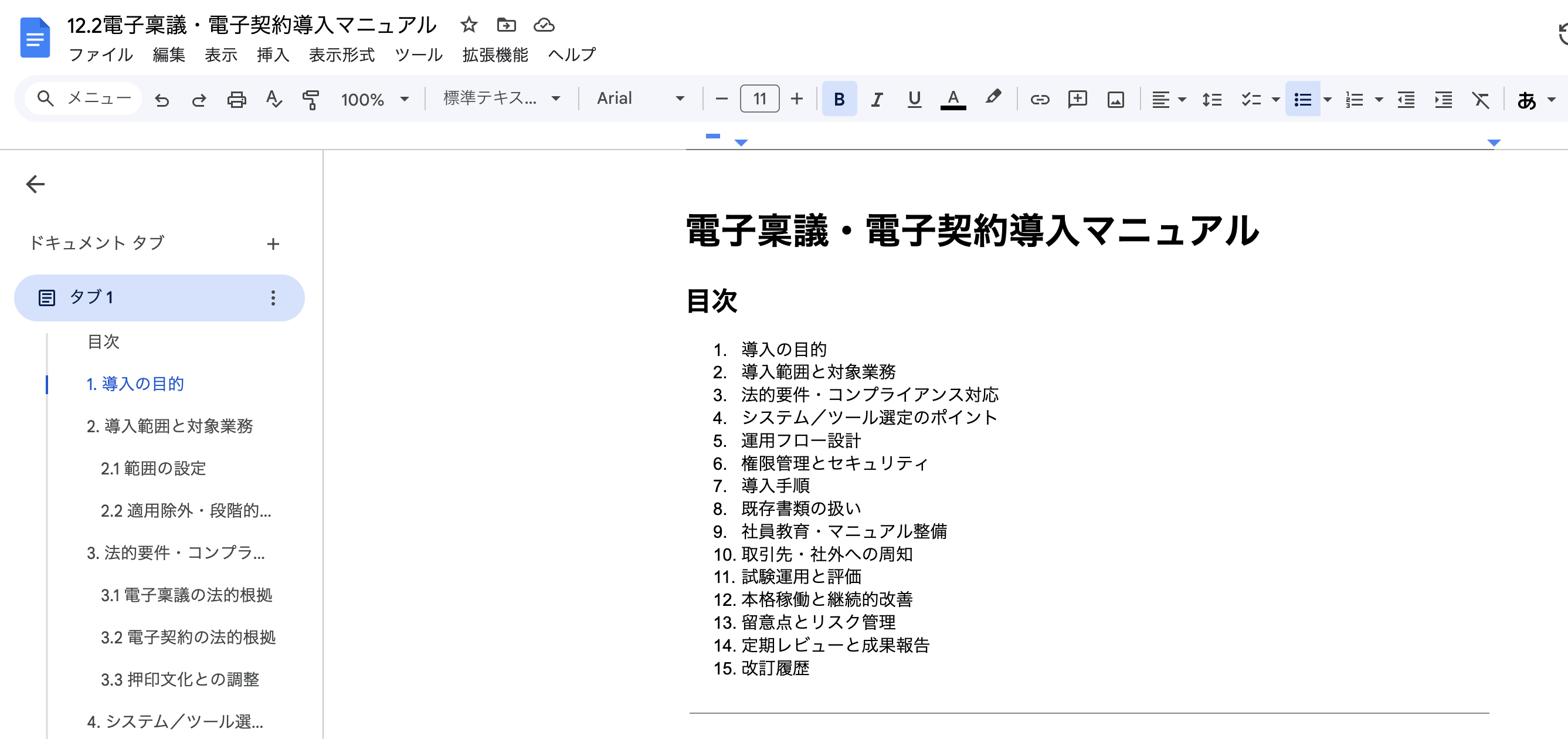Viewport: 1568px width, 739px height.
Task: Open the 挿入 menu
Action: point(273,55)
